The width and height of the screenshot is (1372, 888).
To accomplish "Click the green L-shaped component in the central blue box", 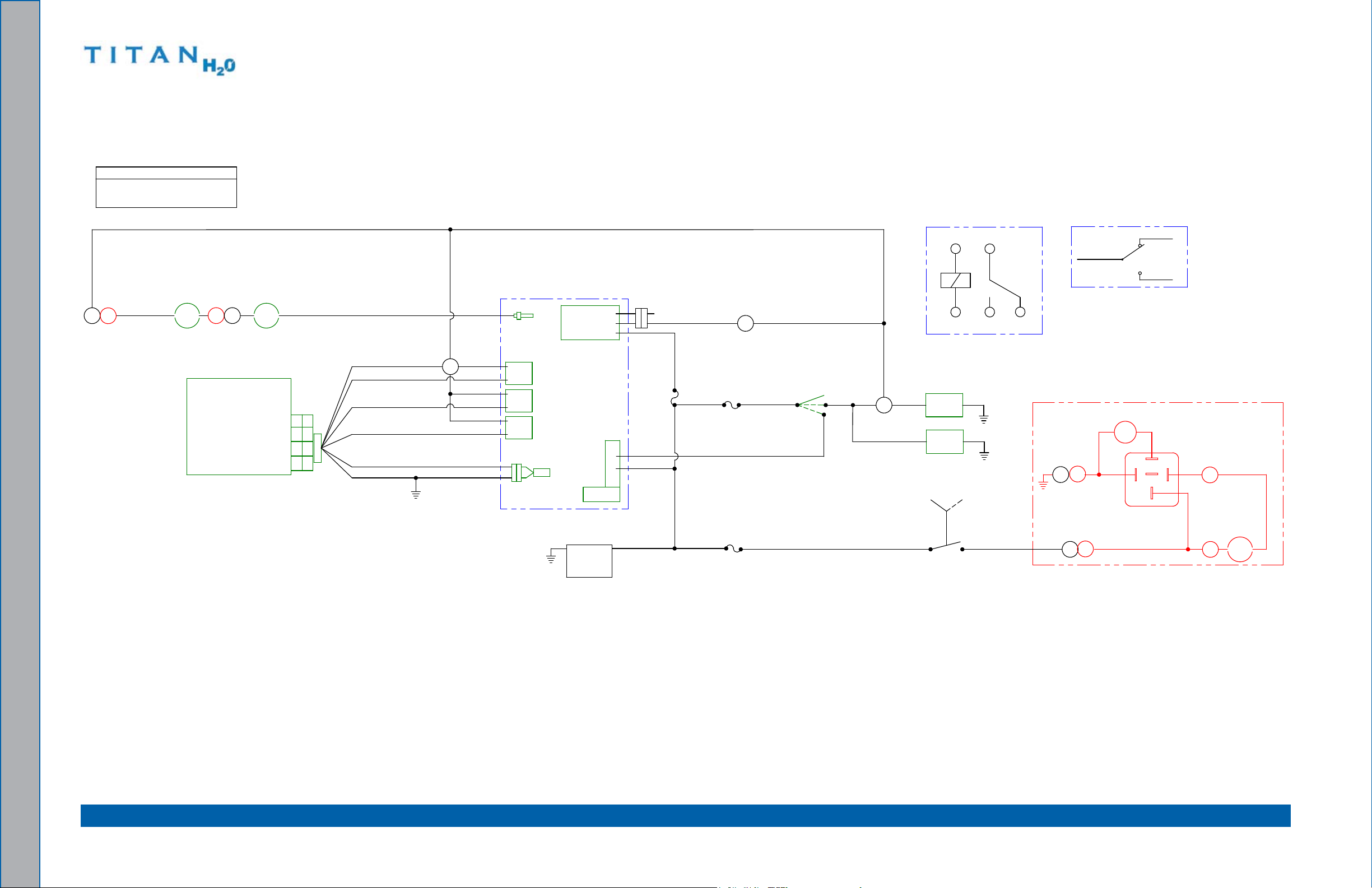I will pos(603,471).
